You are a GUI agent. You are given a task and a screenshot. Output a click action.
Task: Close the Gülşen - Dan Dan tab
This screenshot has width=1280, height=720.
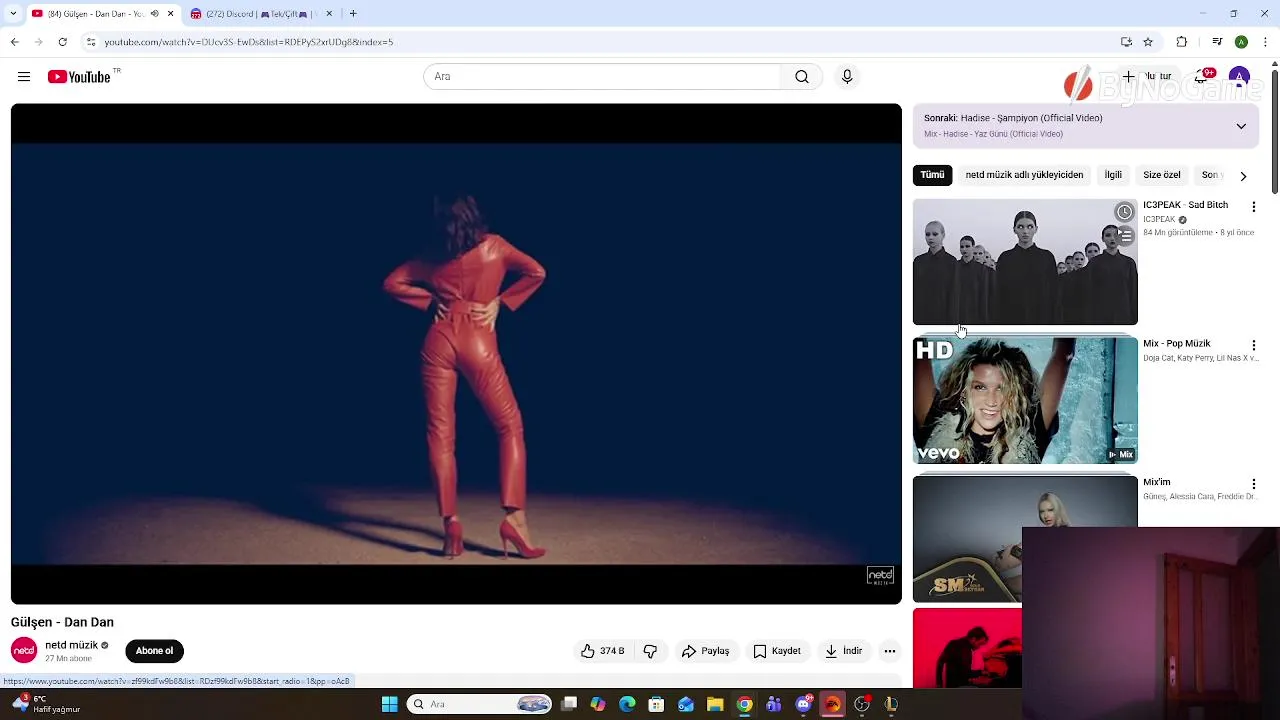(170, 14)
